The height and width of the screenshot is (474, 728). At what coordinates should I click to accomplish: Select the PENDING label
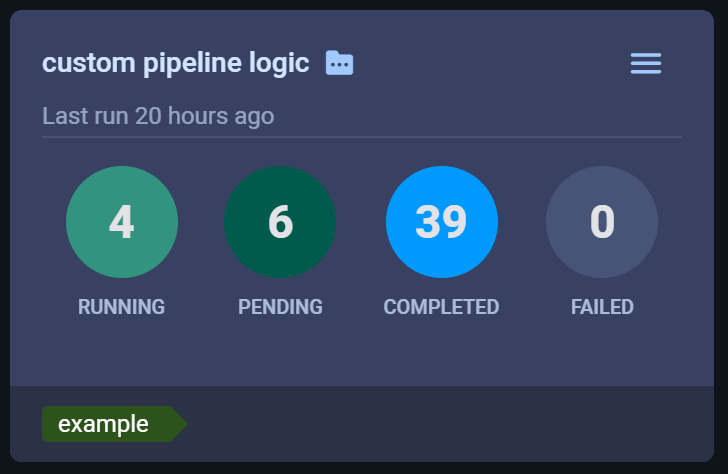(x=280, y=307)
